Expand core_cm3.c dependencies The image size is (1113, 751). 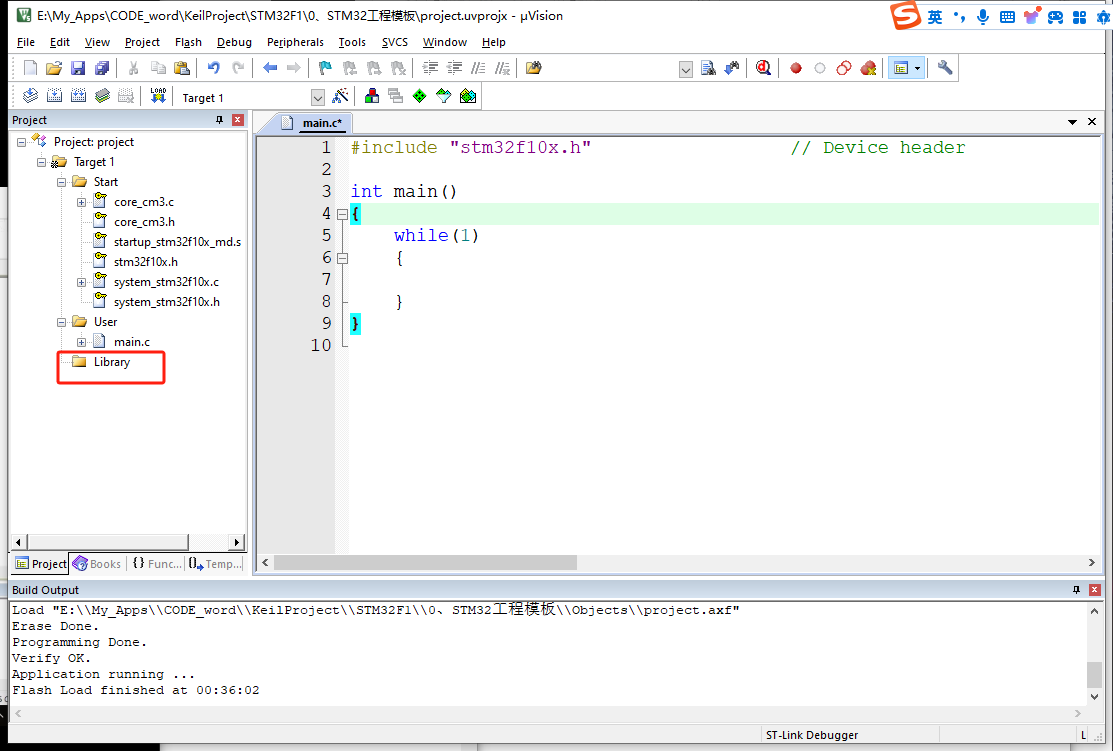(x=81, y=202)
